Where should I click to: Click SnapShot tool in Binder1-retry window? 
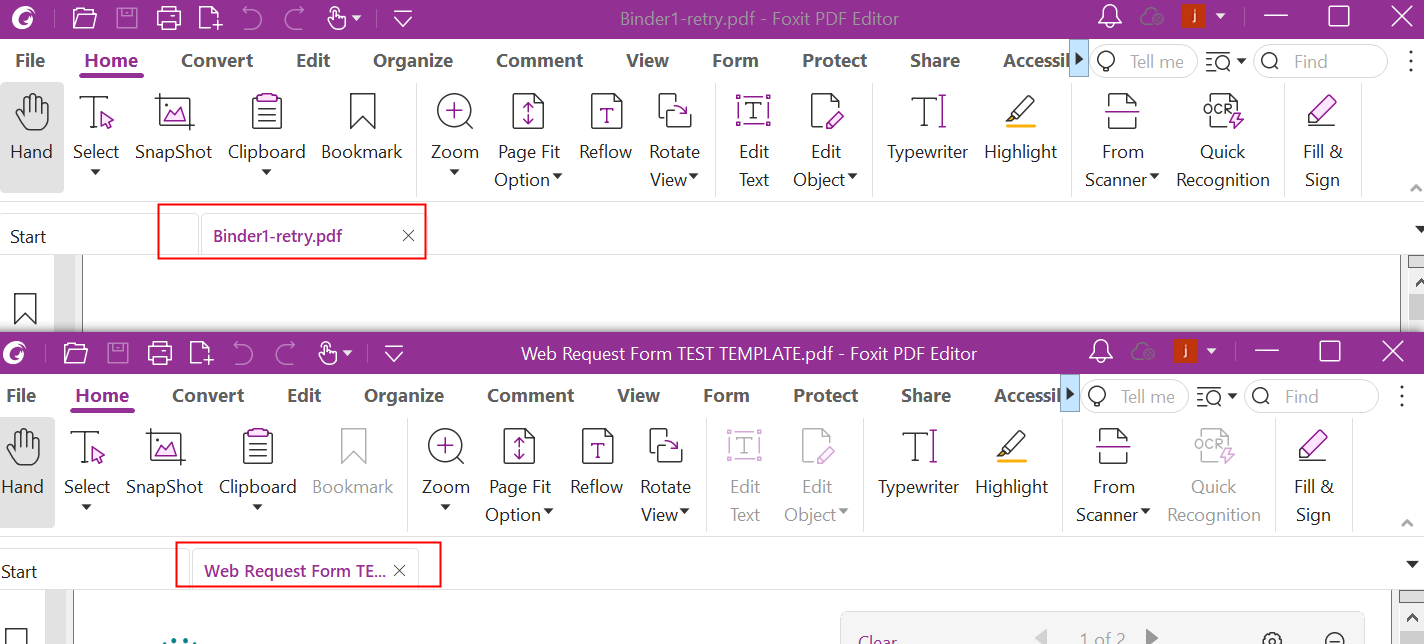tap(174, 128)
